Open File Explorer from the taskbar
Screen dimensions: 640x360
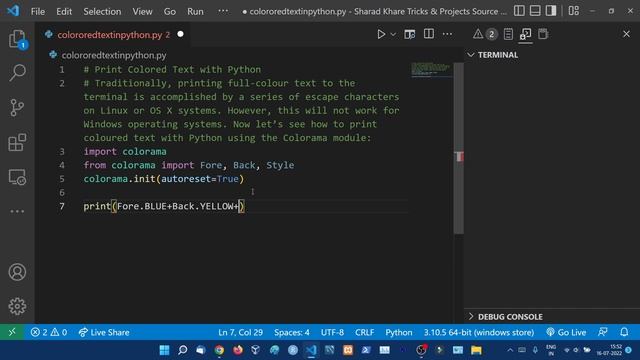(x=476, y=350)
